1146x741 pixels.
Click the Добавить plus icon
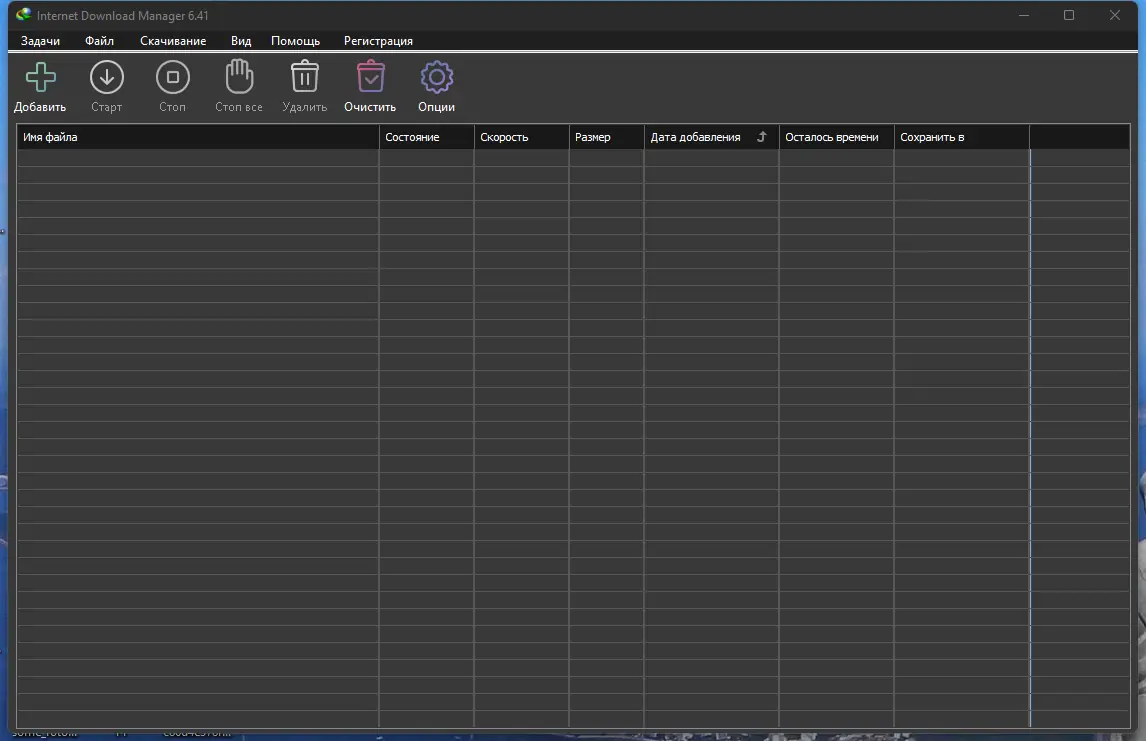40,77
